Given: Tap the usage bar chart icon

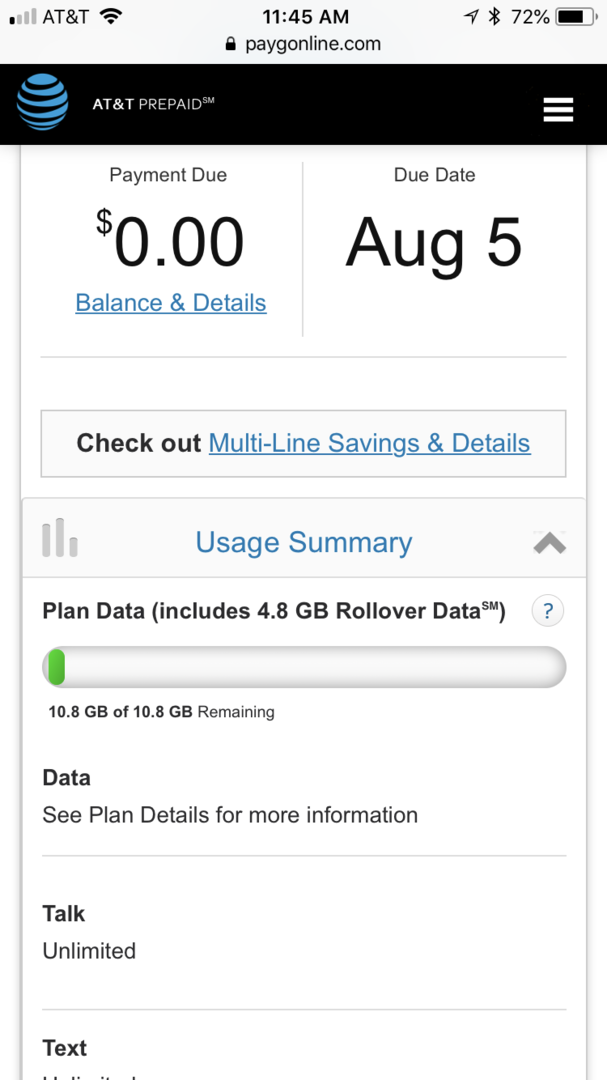Looking at the screenshot, I should point(60,539).
